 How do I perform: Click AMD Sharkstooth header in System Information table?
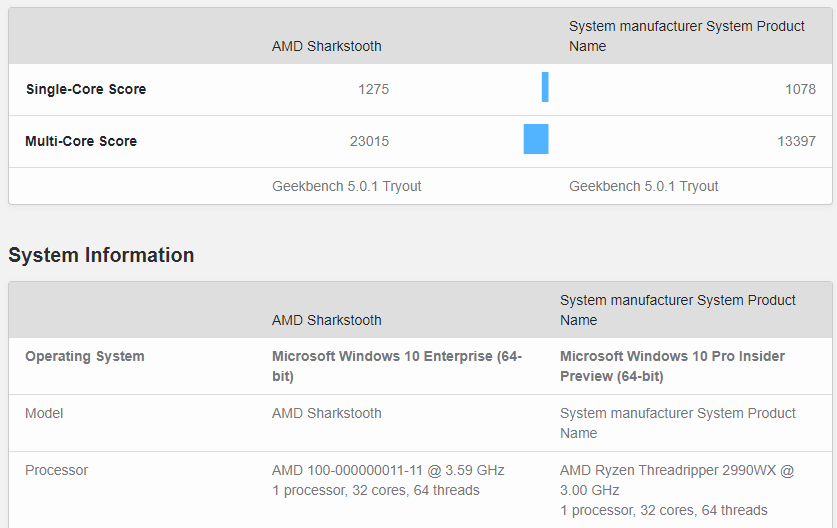(327, 320)
